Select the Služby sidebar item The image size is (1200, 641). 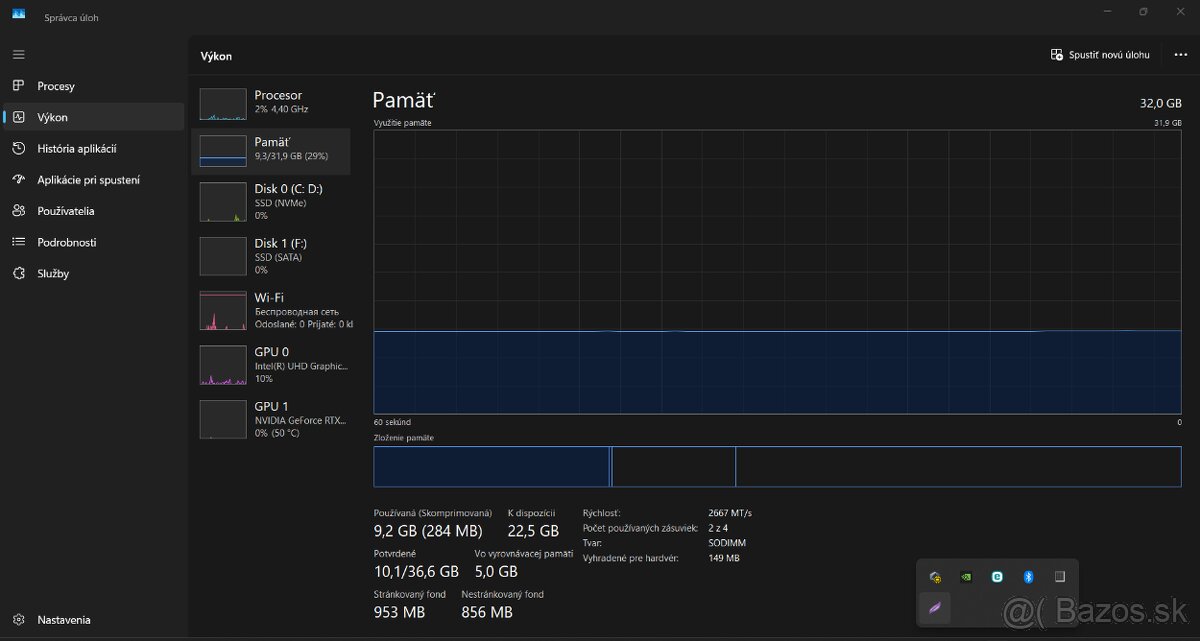click(53, 273)
